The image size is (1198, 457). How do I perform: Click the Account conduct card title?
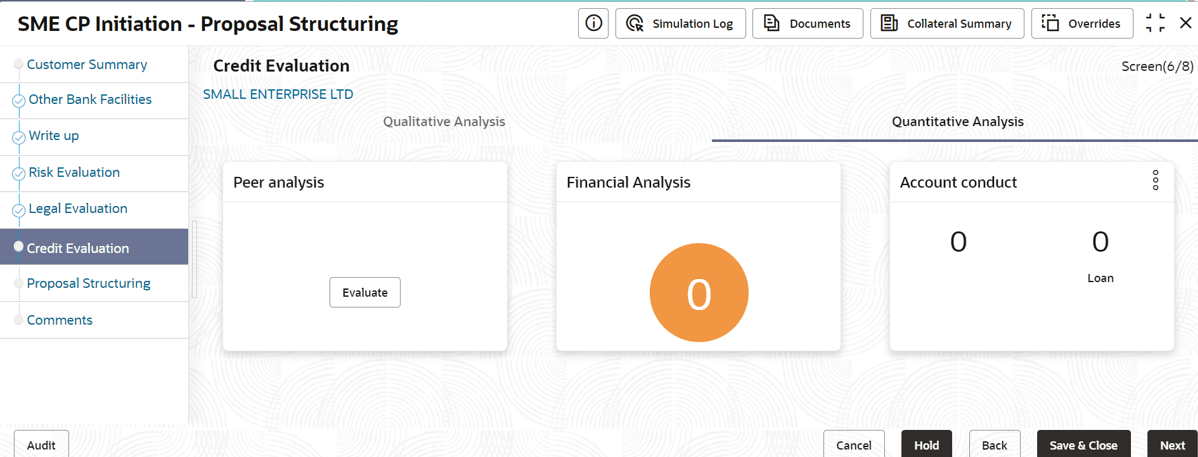tap(958, 183)
